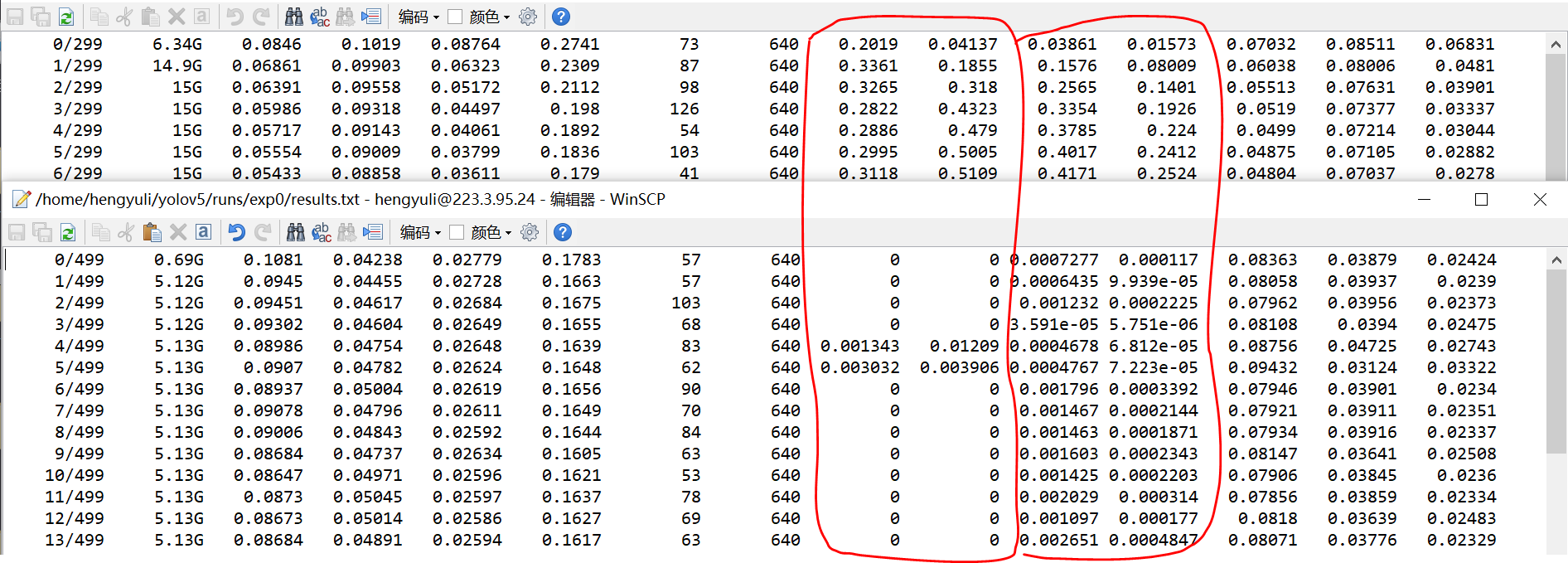The width and height of the screenshot is (1568, 563).
Task: Click value 0.09432 in results.txt editor
Action: [x=1263, y=367]
